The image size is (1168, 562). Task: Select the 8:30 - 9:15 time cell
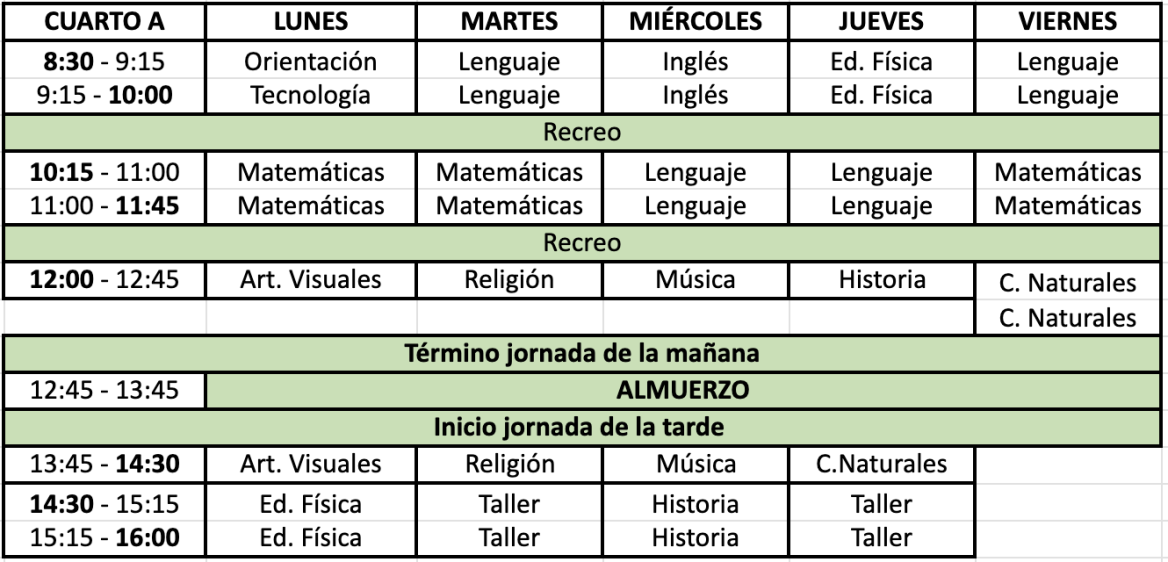click(x=104, y=62)
